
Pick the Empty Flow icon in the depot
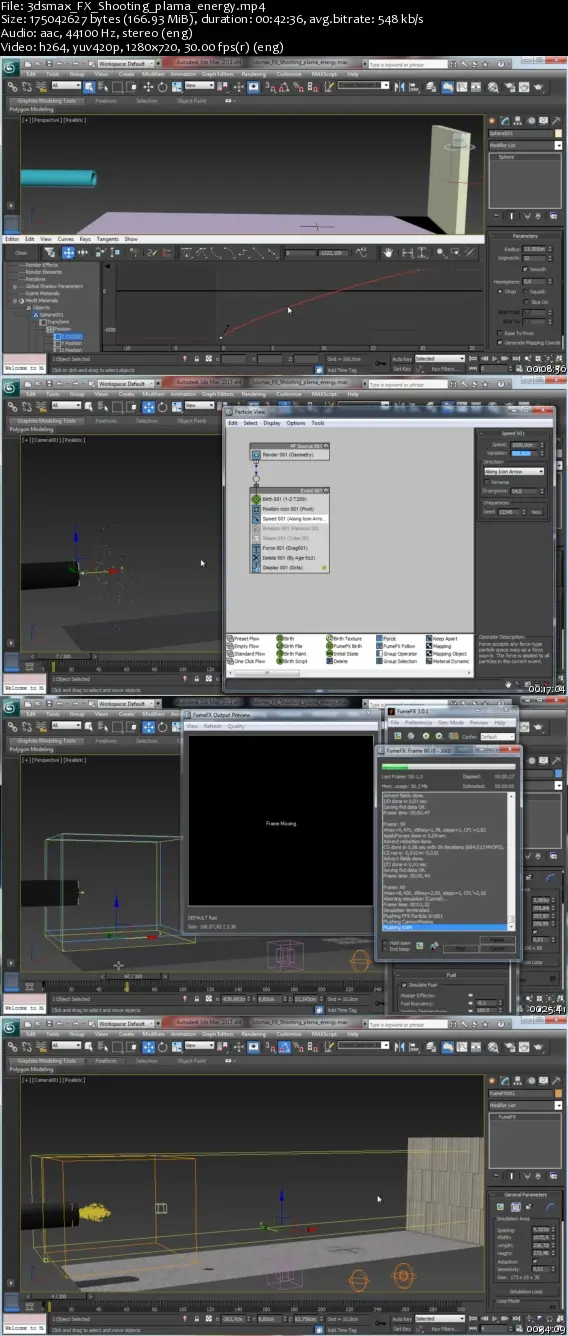pyautogui.click(x=231, y=645)
